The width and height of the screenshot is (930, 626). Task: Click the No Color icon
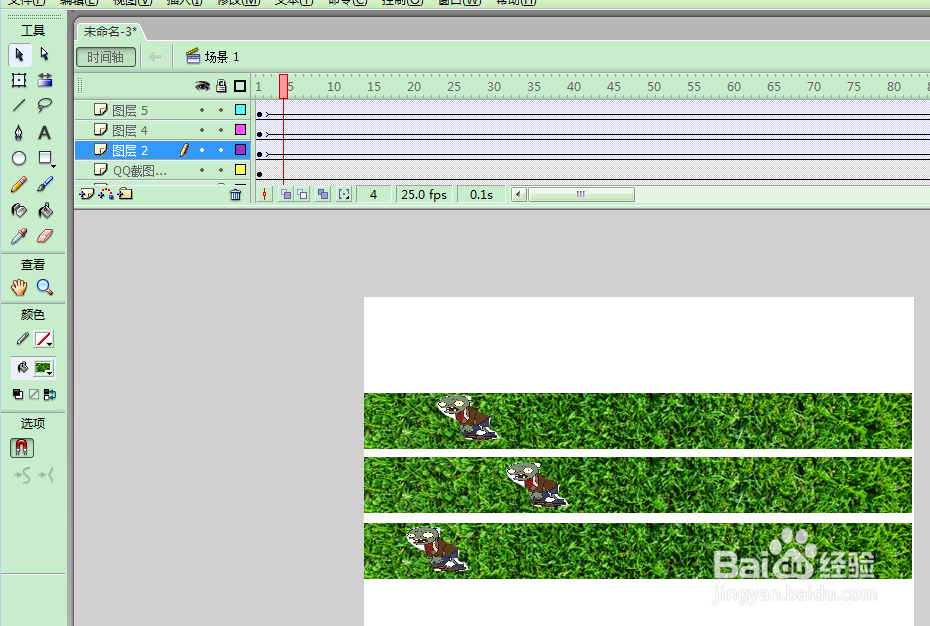(x=34, y=394)
